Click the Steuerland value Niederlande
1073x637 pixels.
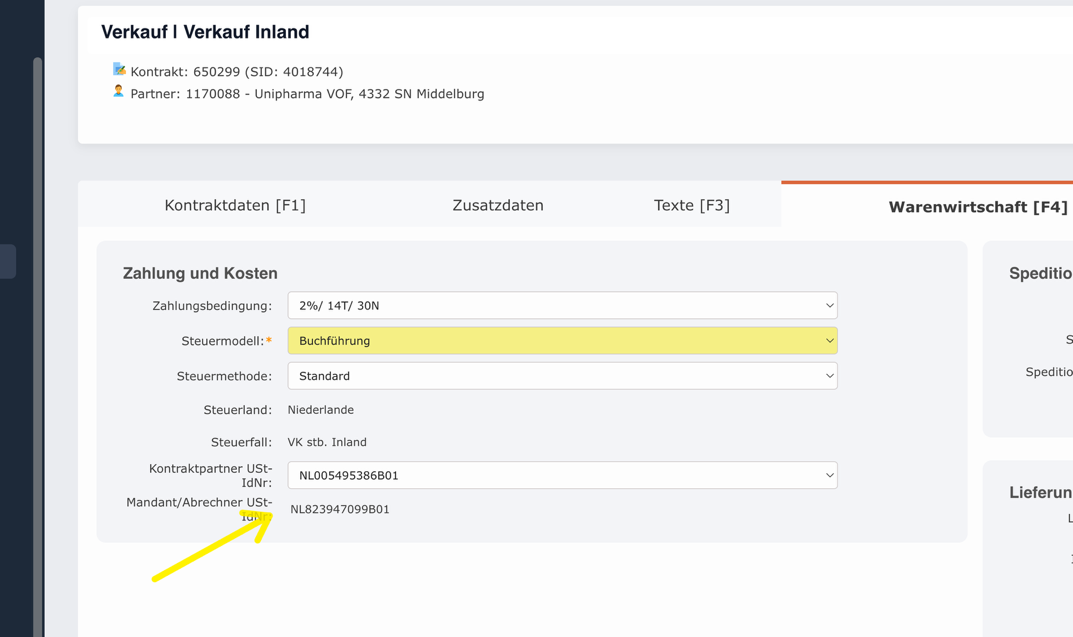(321, 409)
